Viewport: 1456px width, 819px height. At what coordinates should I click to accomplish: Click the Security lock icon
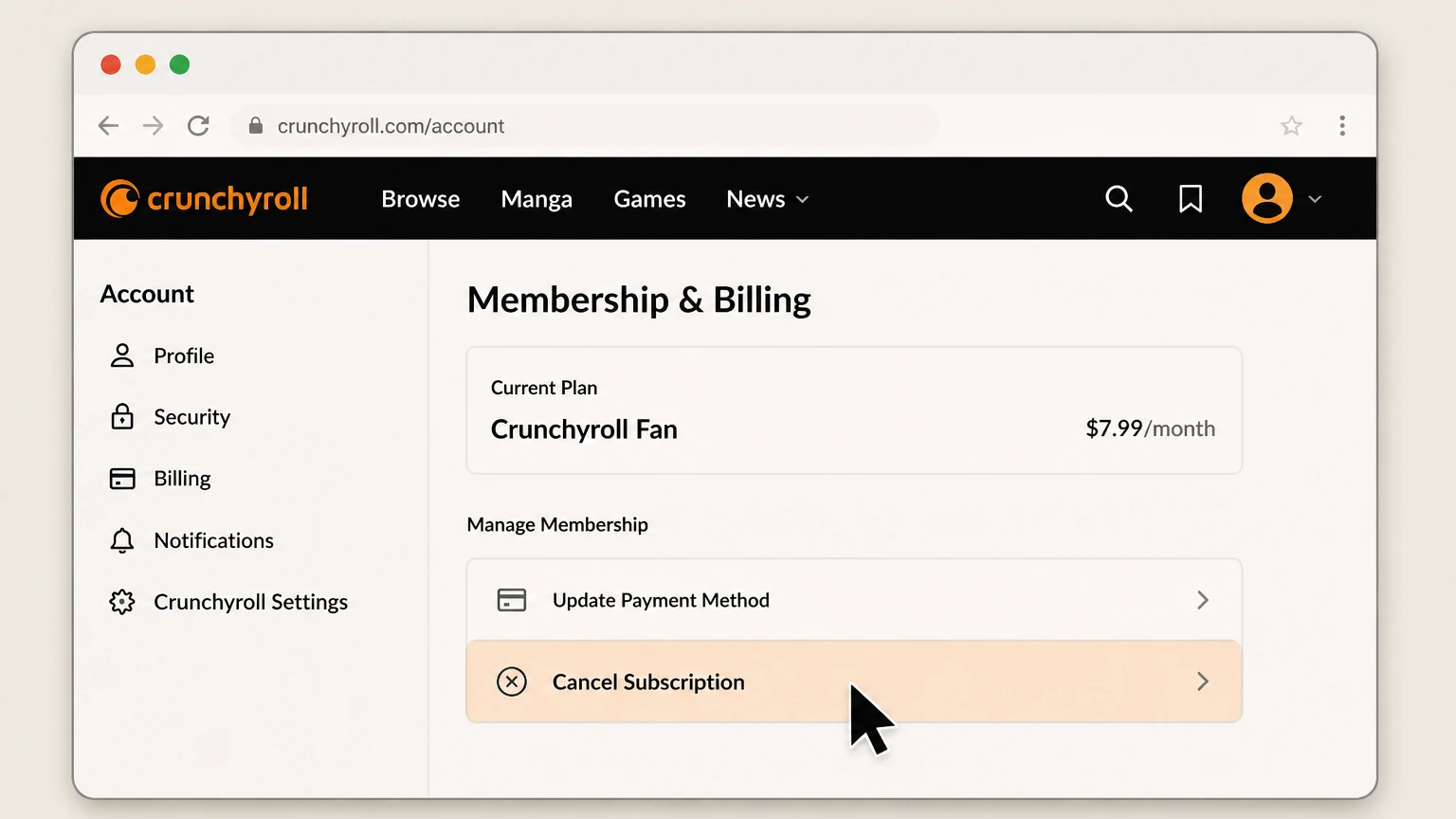pos(122,416)
